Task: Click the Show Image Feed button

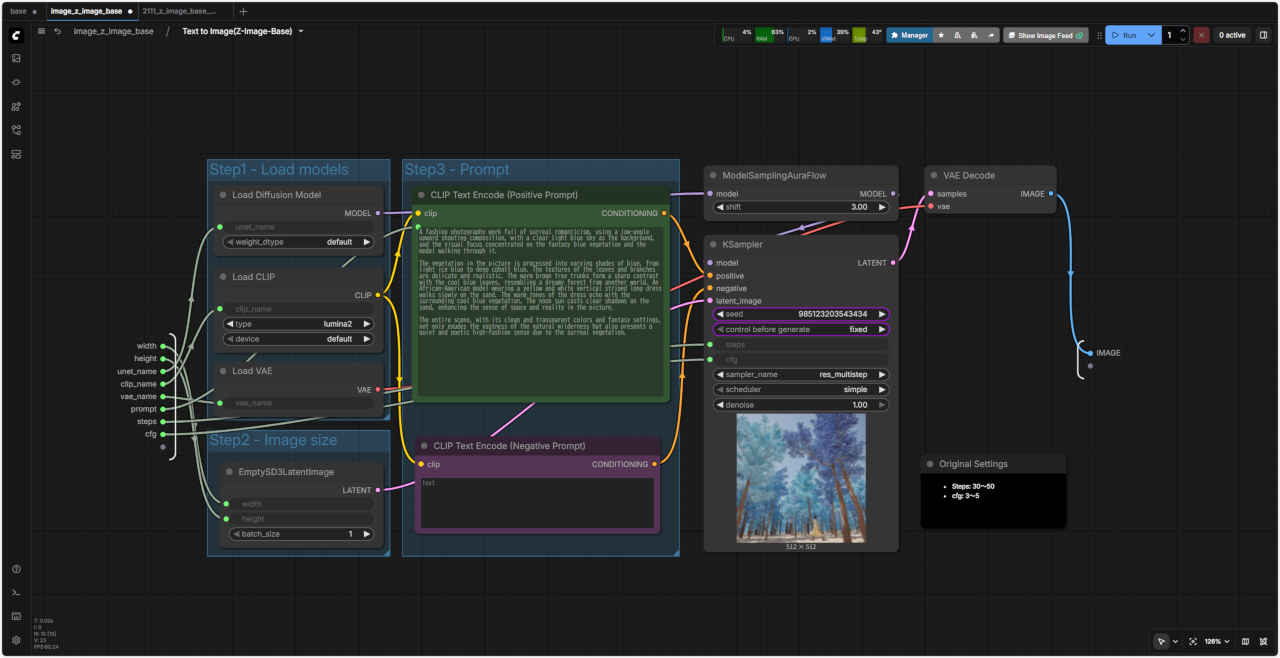Action: point(1045,35)
